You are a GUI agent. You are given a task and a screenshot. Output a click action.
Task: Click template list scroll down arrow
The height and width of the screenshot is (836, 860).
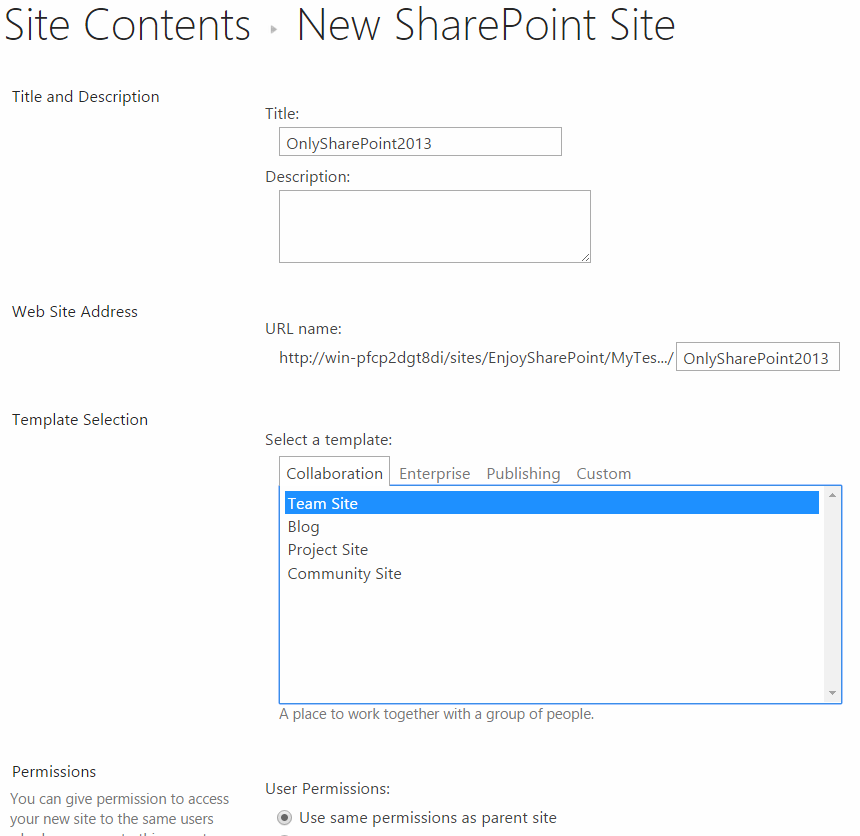[x=832, y=693]
